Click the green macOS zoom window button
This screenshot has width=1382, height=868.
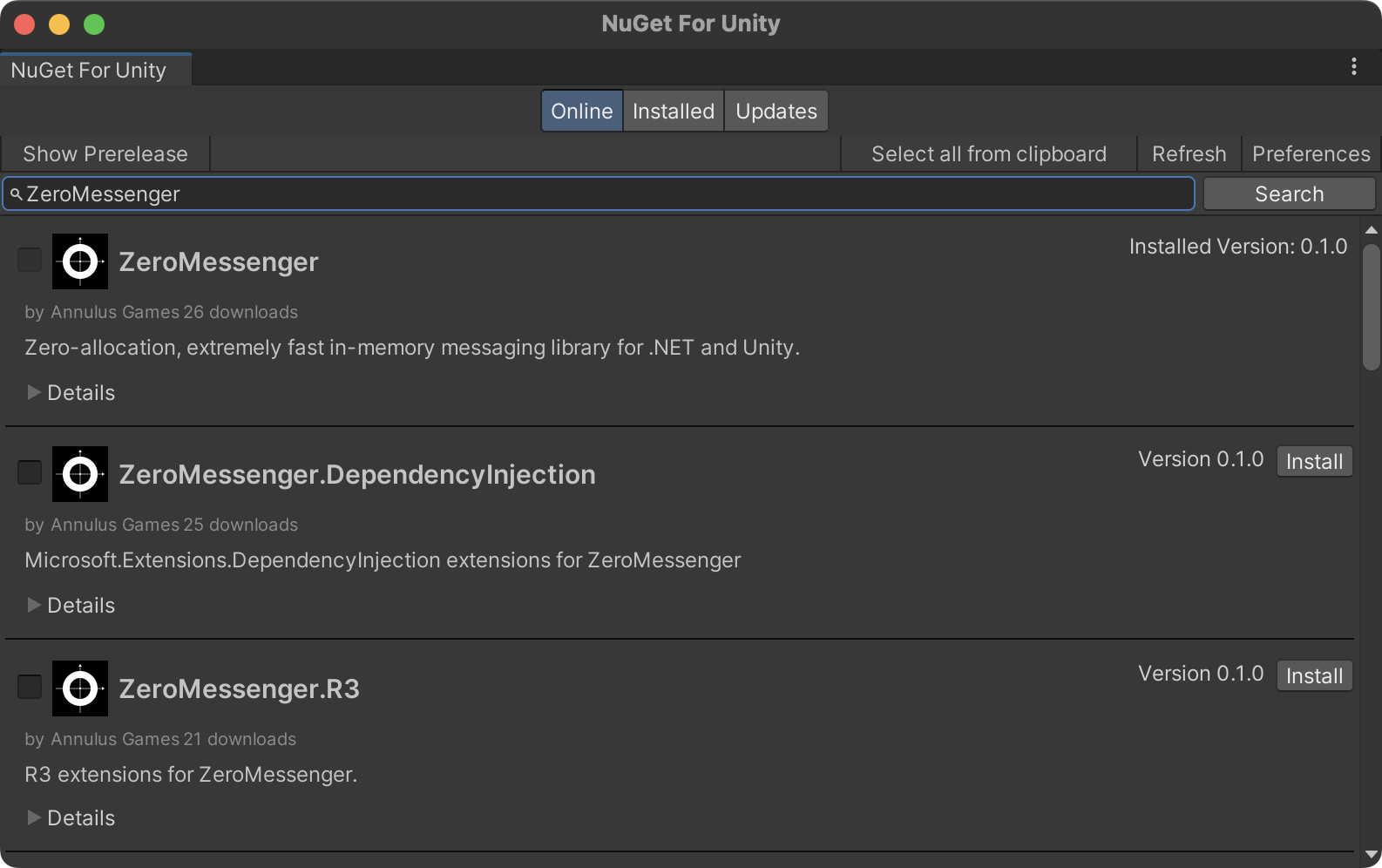click(x=94, y=24)
